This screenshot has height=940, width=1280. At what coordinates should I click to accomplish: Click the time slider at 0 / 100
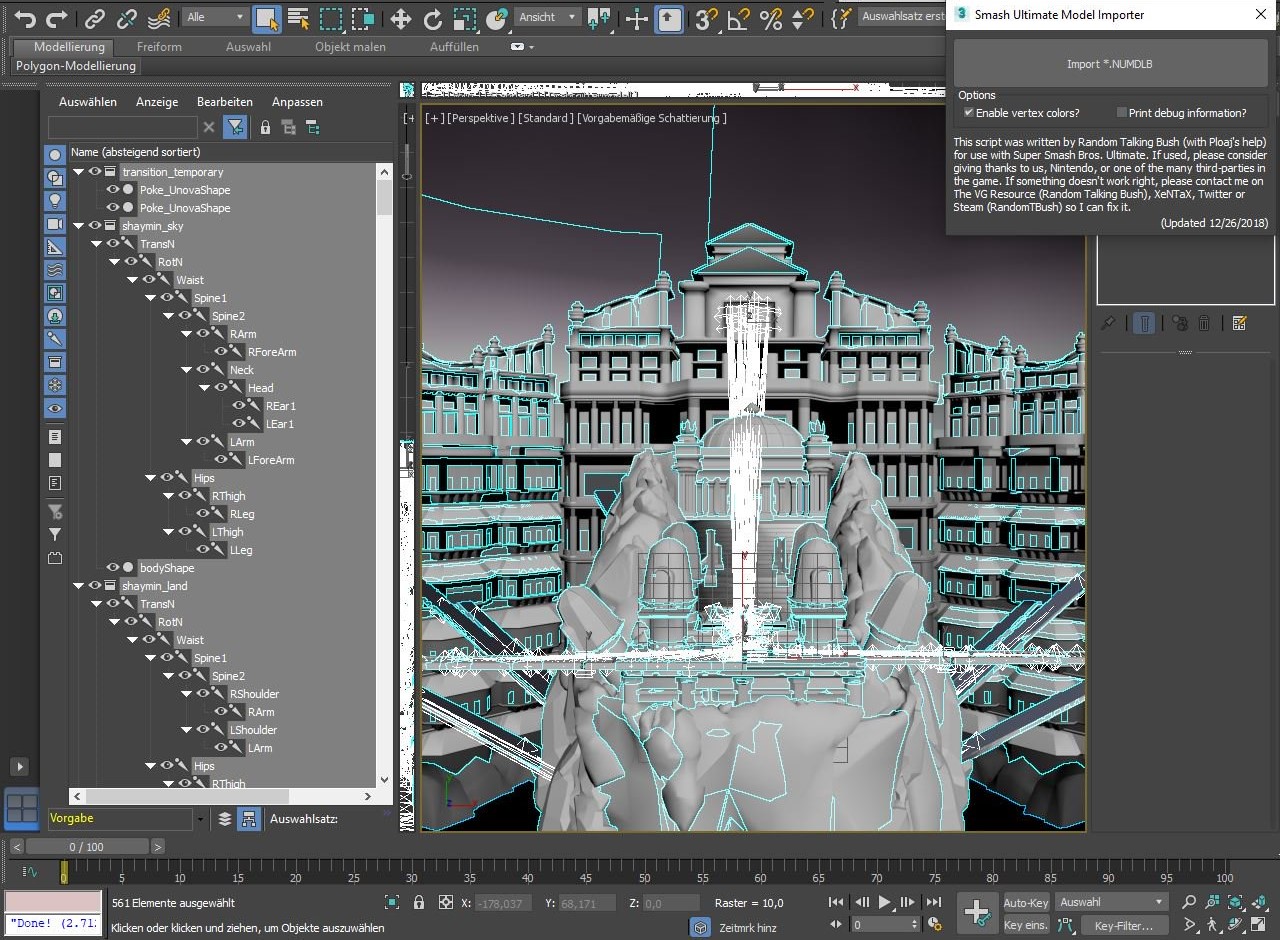pos(88,847)
